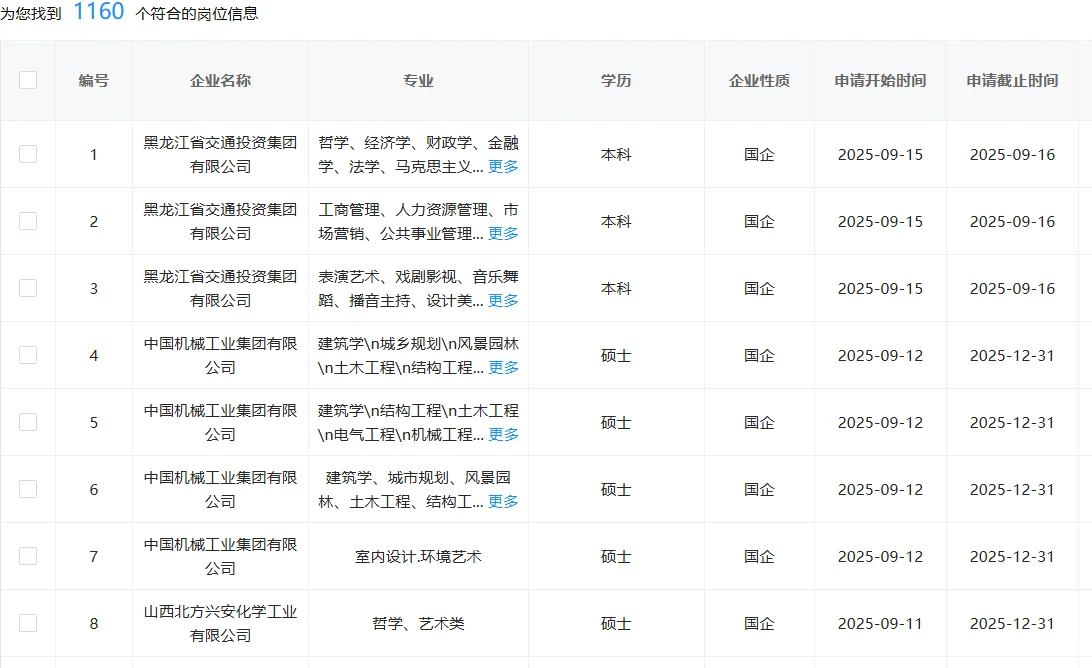Screen dimensions: 1092x668
Task: Click the 申请截止时间 column header
Action: pos(1012,80)
